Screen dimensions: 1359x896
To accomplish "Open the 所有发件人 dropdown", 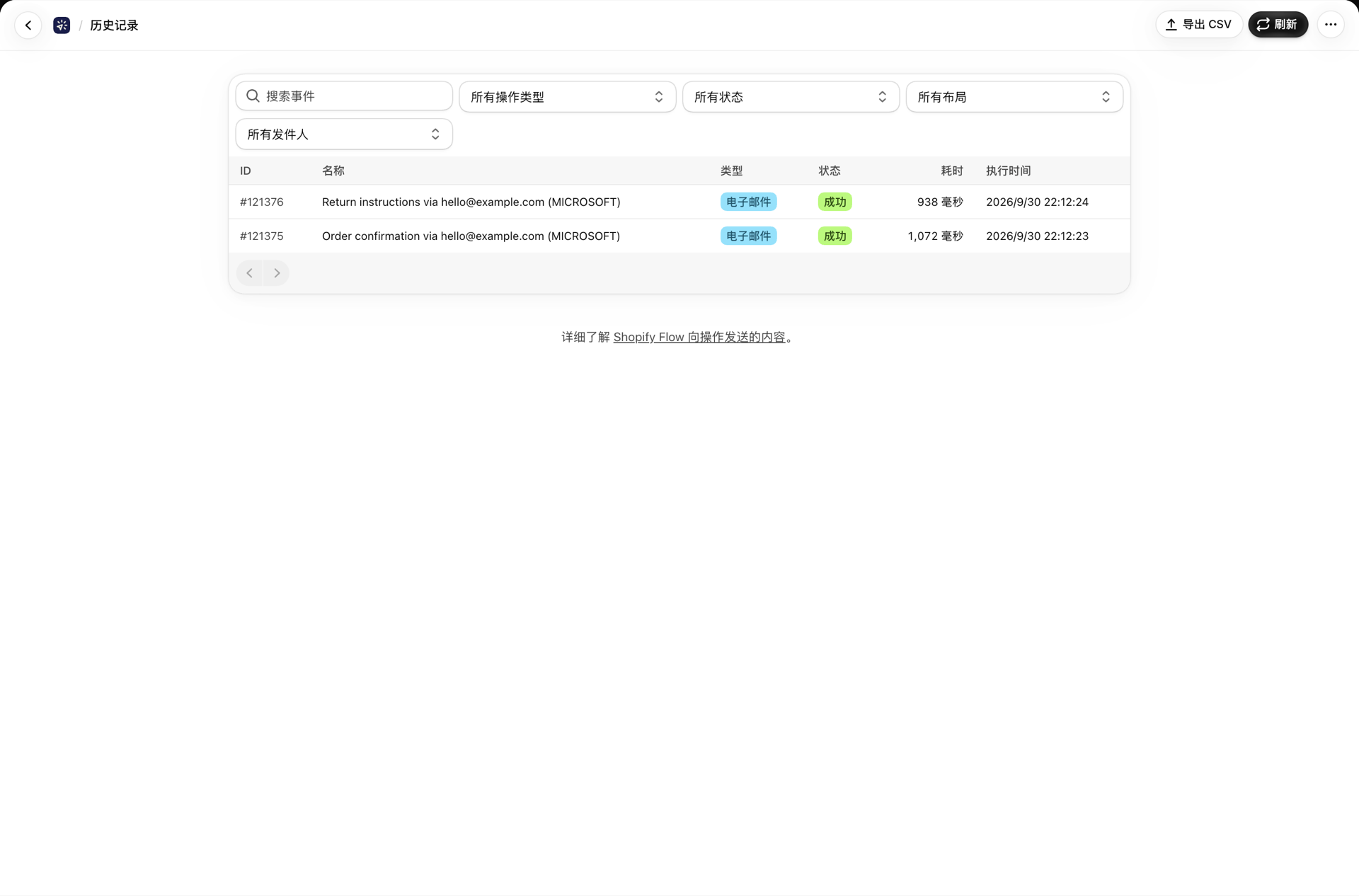I will tap(344, 134).
